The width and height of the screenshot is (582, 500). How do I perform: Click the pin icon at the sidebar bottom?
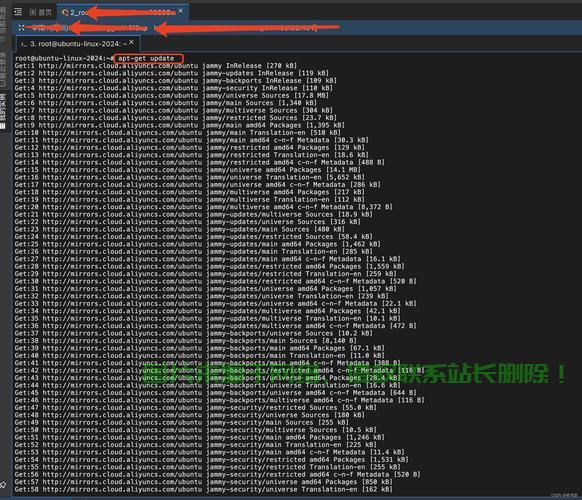3,484
